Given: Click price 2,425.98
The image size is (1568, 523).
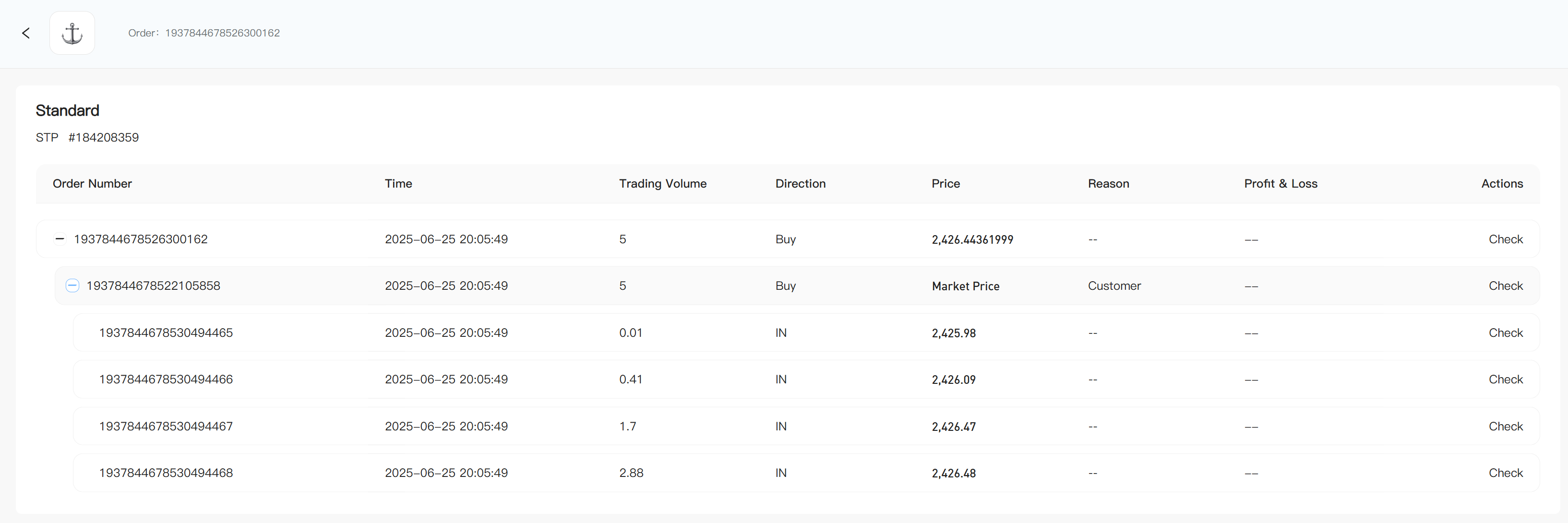Looking at the screenshot, I should point(953,333).
